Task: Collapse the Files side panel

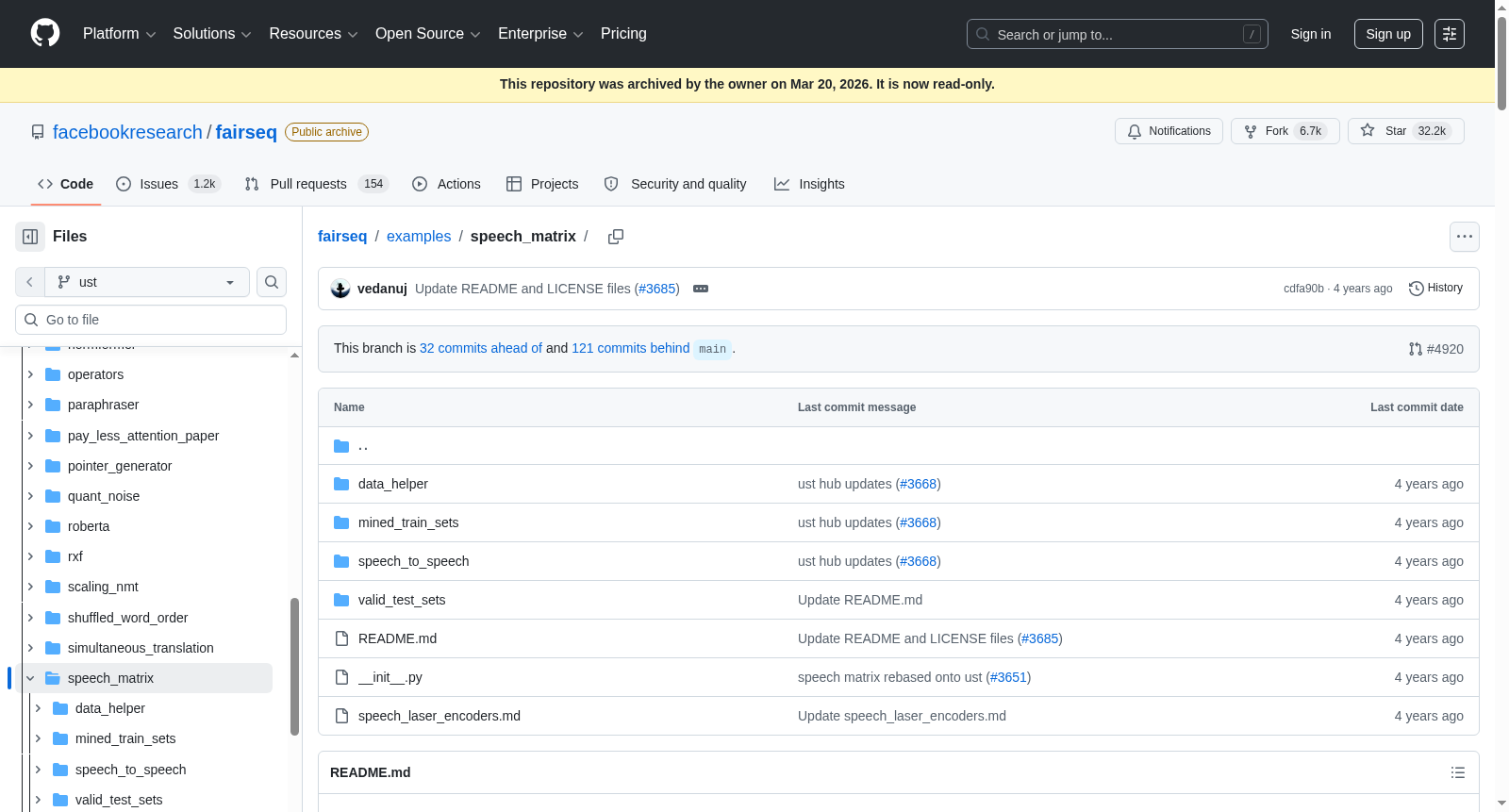Action: tap(30, 237)
